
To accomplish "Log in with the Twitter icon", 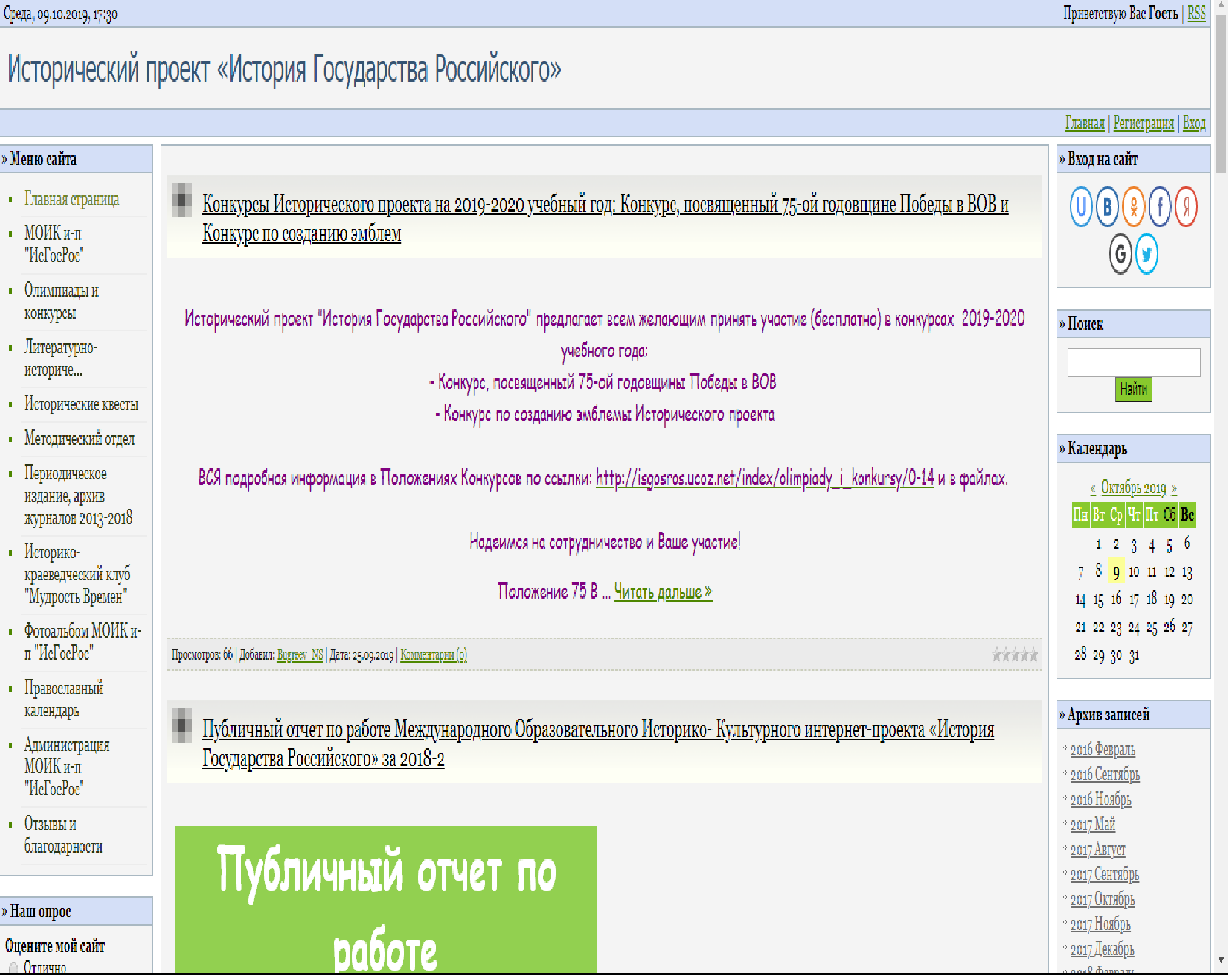I will pos(1147,254).
